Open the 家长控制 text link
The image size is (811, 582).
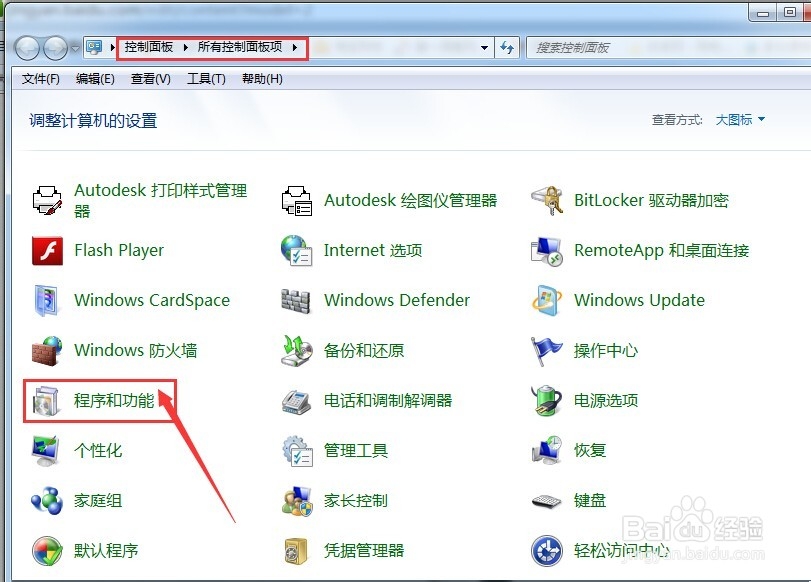pos(356,500)
